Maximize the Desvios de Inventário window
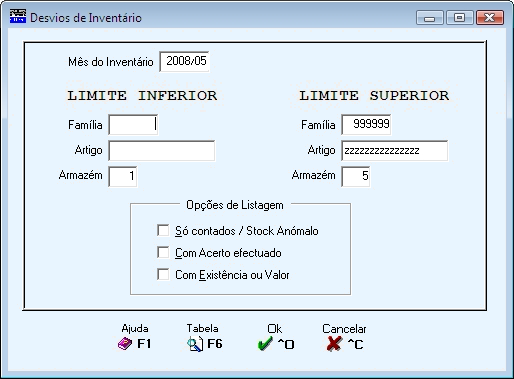Viewport: 514px width, 379px height. pyautogui.click(x=459, y=18)
